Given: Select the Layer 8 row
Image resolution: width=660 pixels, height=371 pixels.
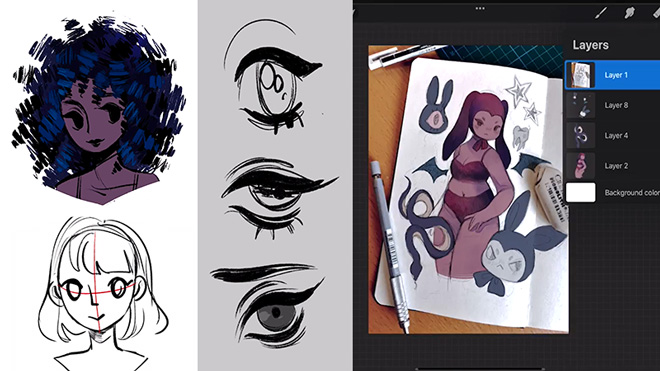Looking at the screenshot, I should pyautogui.click(x=612, y=105).
